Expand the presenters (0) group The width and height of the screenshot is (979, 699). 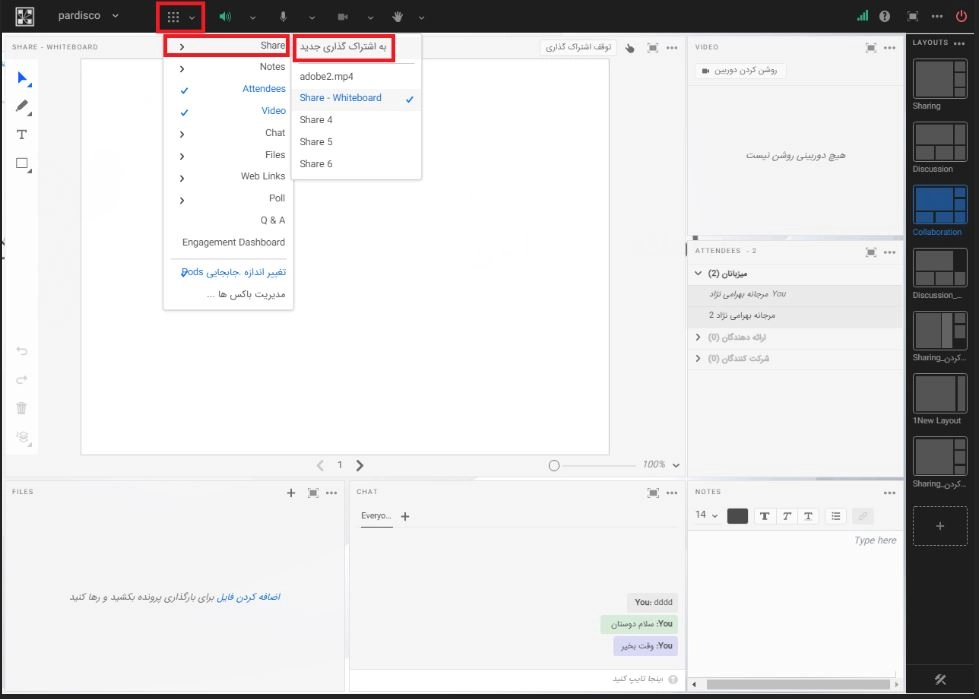(x=698, y=337)
